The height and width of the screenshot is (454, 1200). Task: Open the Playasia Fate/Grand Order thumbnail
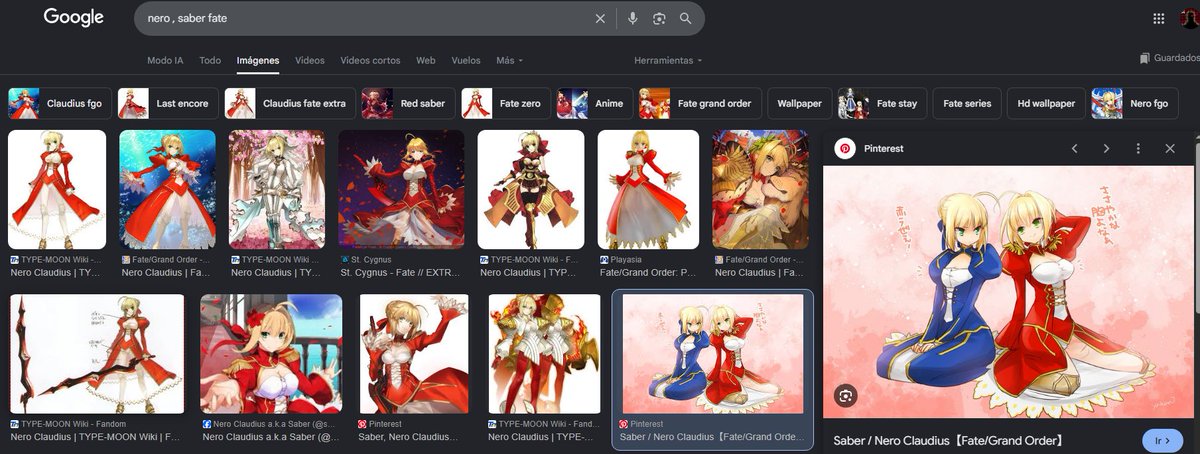pyautogui.click(x=648, y=189)
